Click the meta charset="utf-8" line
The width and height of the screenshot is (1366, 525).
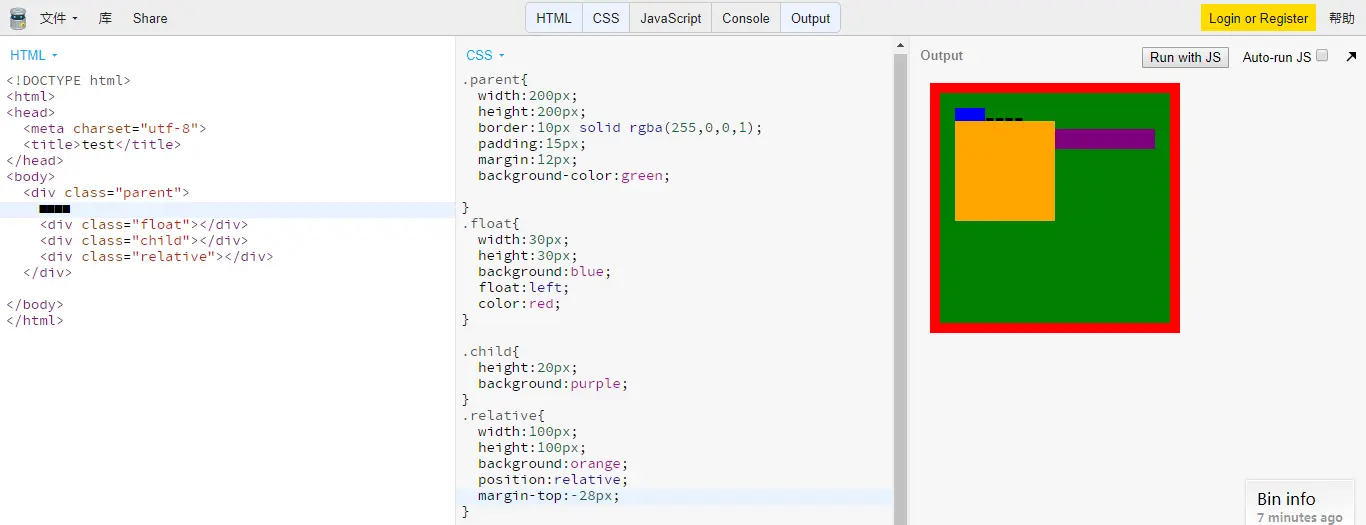coord(115,128)
